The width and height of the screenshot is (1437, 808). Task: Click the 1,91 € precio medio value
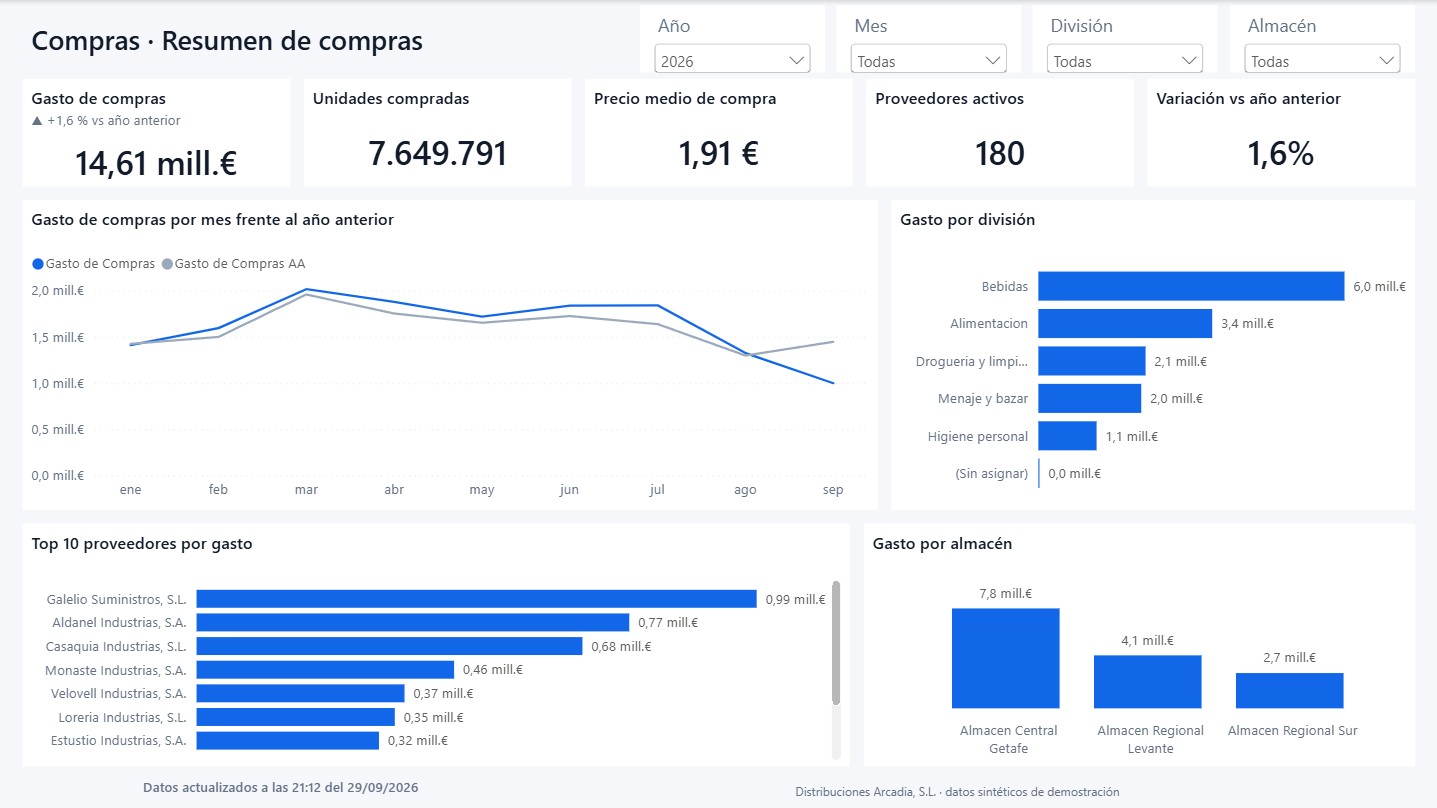pyautogui.click(x=718, y=154)
